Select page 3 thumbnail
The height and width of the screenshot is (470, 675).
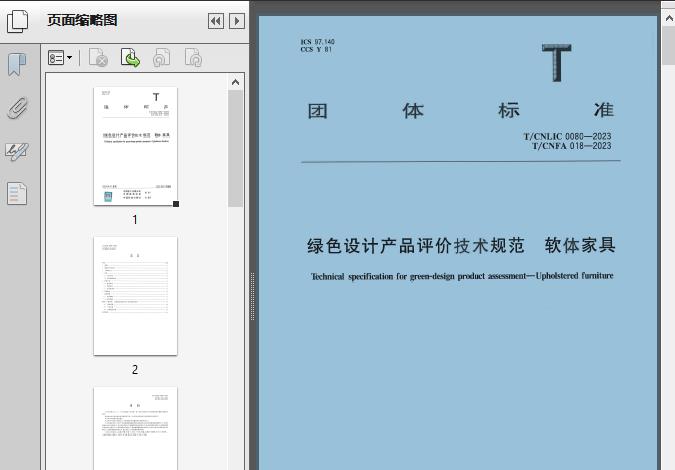point(135,428)
